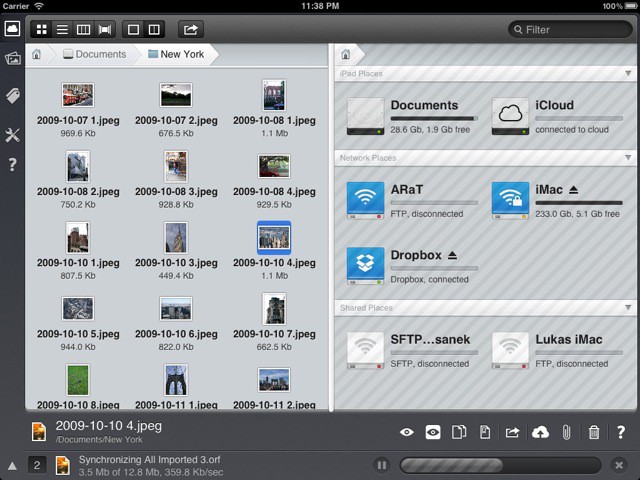
Task: Upload the selected file to cloud
Action: [540, 432]
